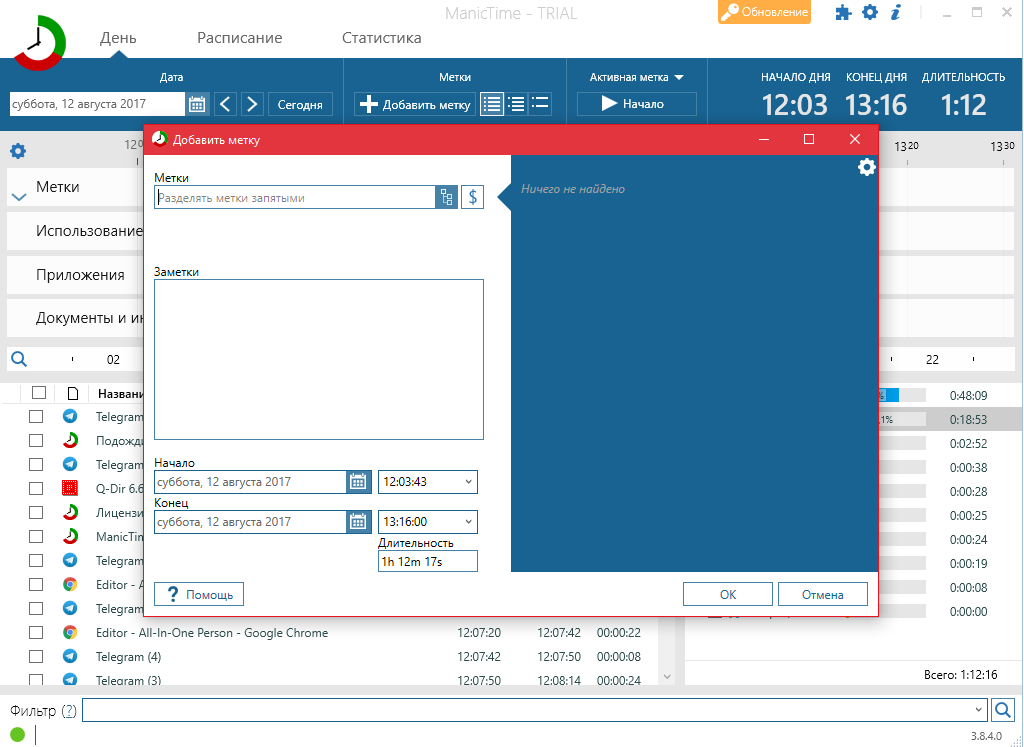Open calendar icon for Конец date

click(358, 522)
